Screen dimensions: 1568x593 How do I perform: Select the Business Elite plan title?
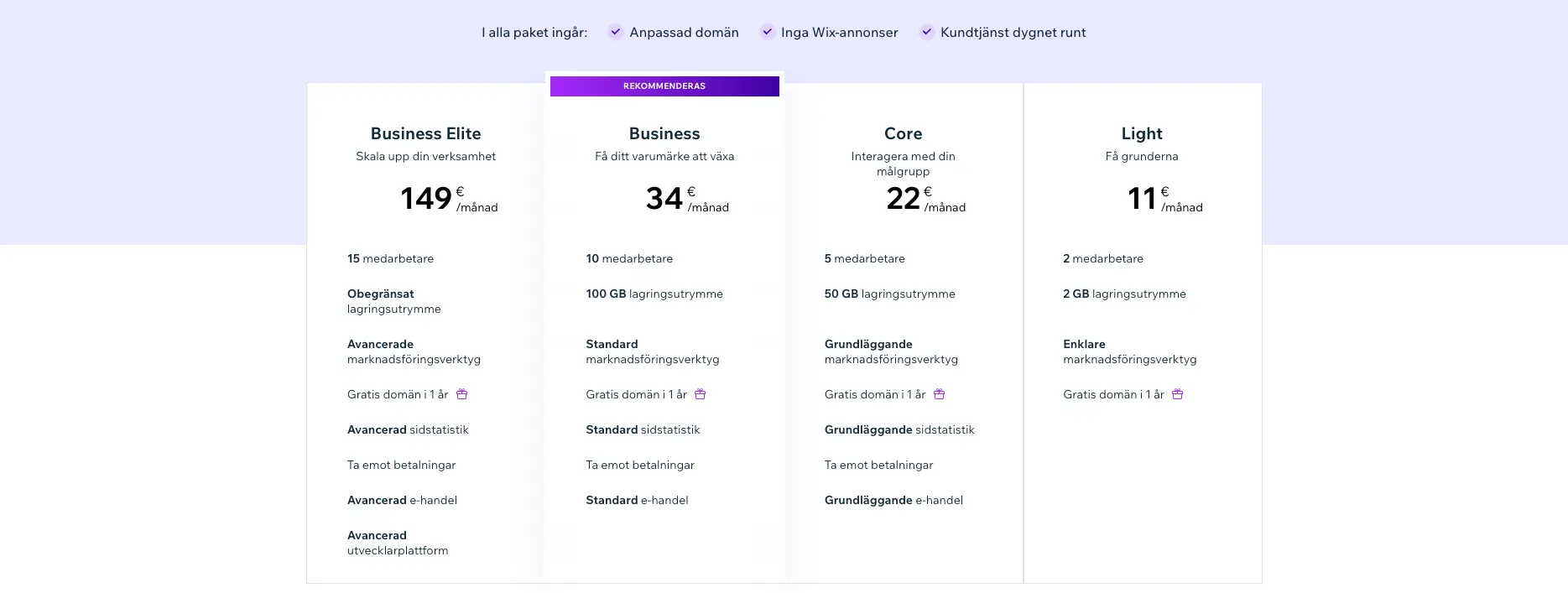click(x=426, y=133)
